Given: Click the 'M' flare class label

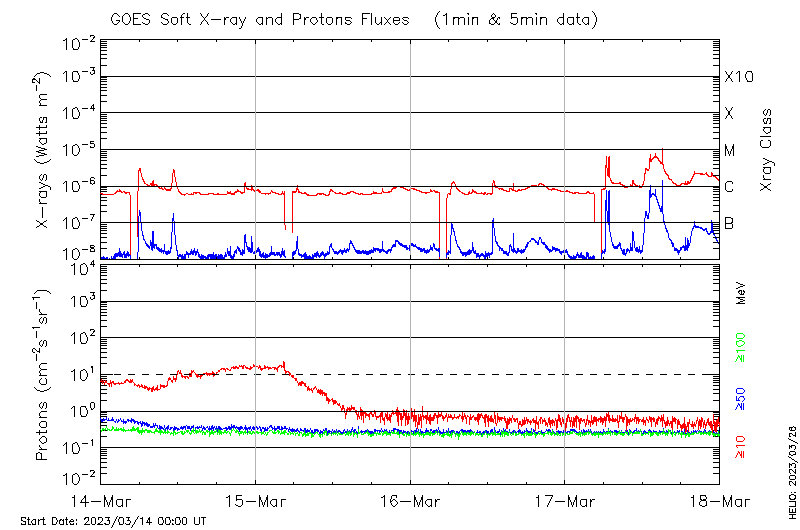Looking at the screenshot, I should click(730, 150).
